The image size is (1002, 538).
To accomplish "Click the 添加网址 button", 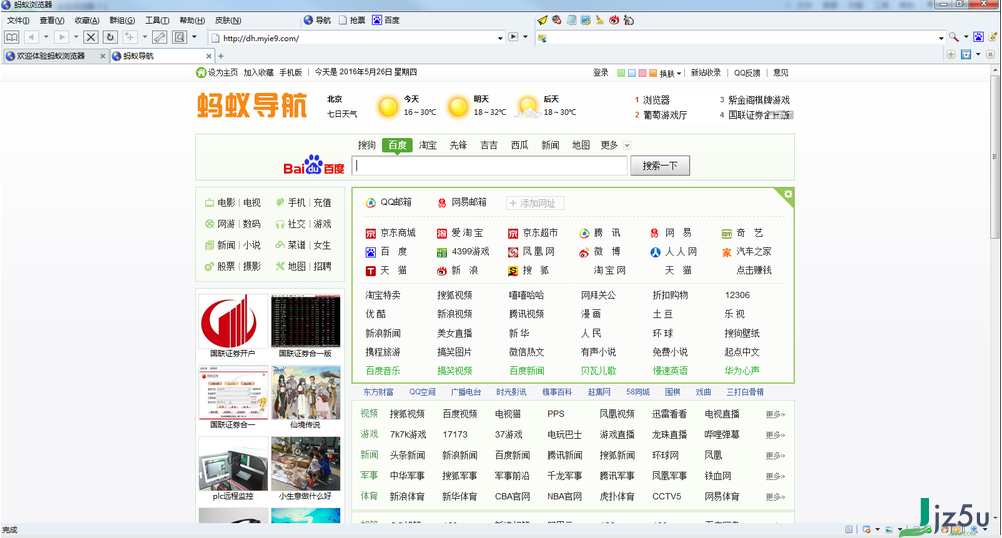I will (535, 203).
